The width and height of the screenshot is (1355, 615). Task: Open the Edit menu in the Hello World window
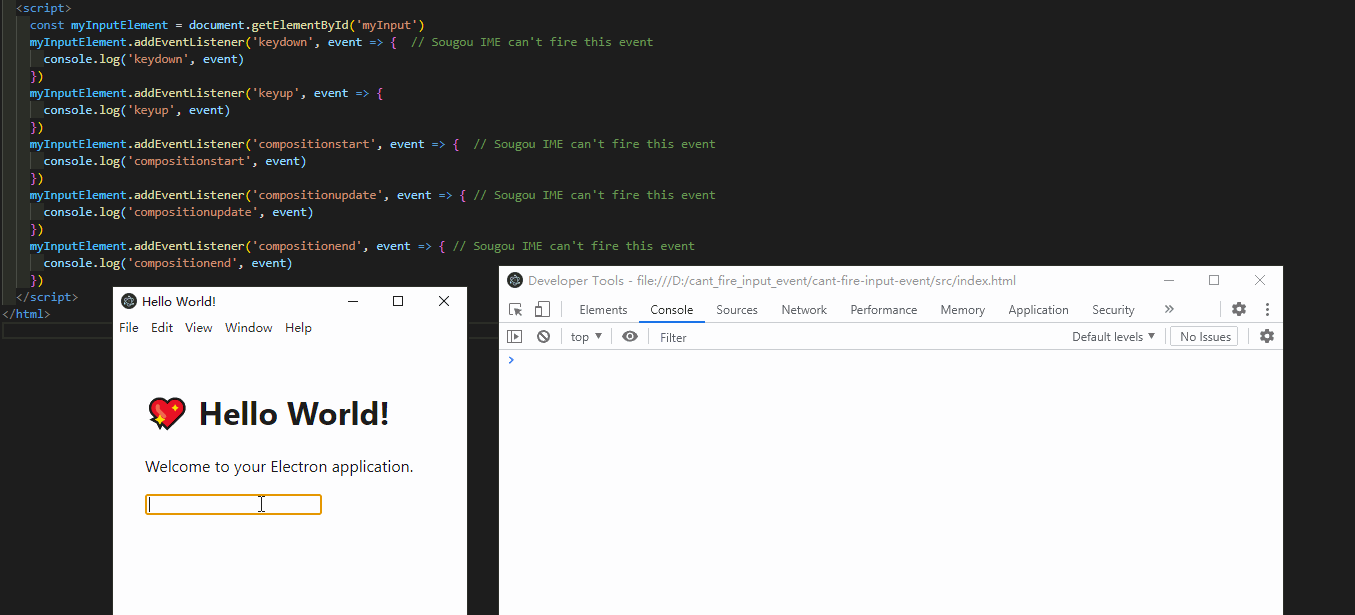pos(162,328)
